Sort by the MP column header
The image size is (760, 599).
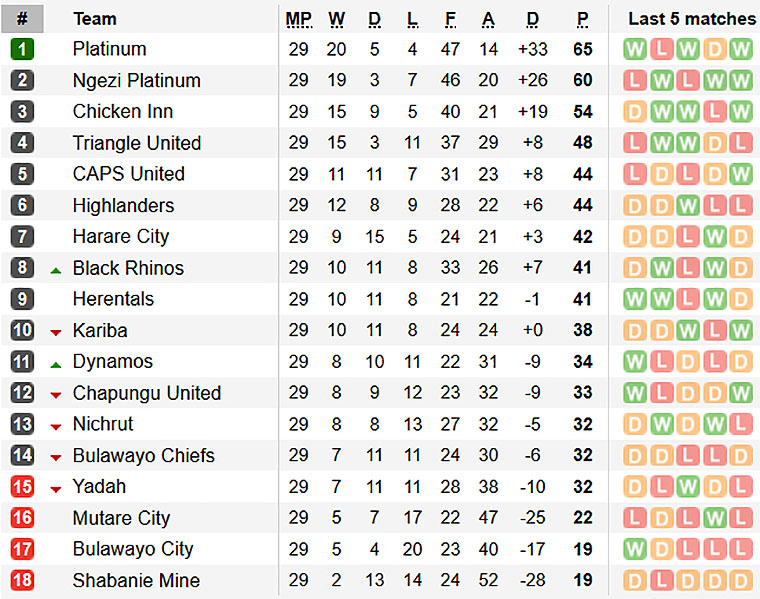tap(299, 19)
